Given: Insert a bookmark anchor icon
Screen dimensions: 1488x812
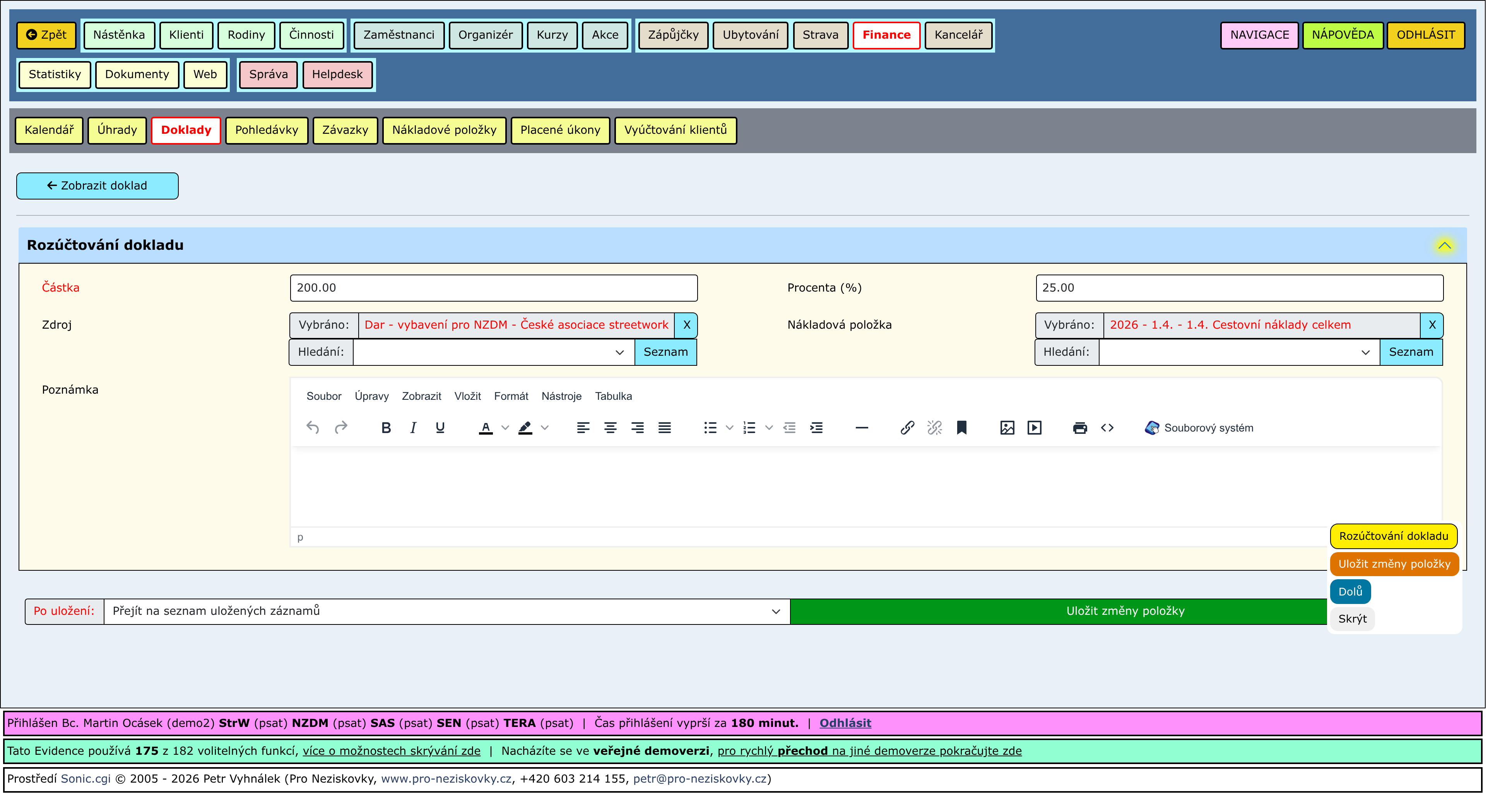Looking at the screenshot, I should [x=961, y=428].
